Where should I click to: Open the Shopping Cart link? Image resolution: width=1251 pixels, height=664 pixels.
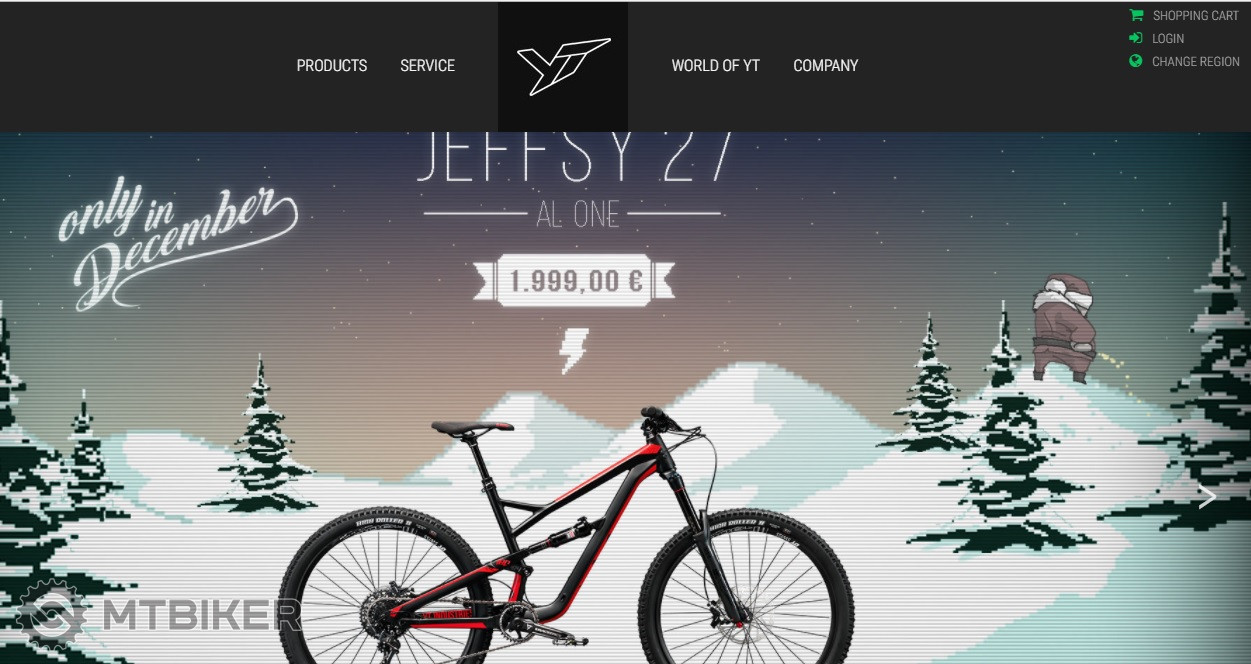tap(1195, 15)
